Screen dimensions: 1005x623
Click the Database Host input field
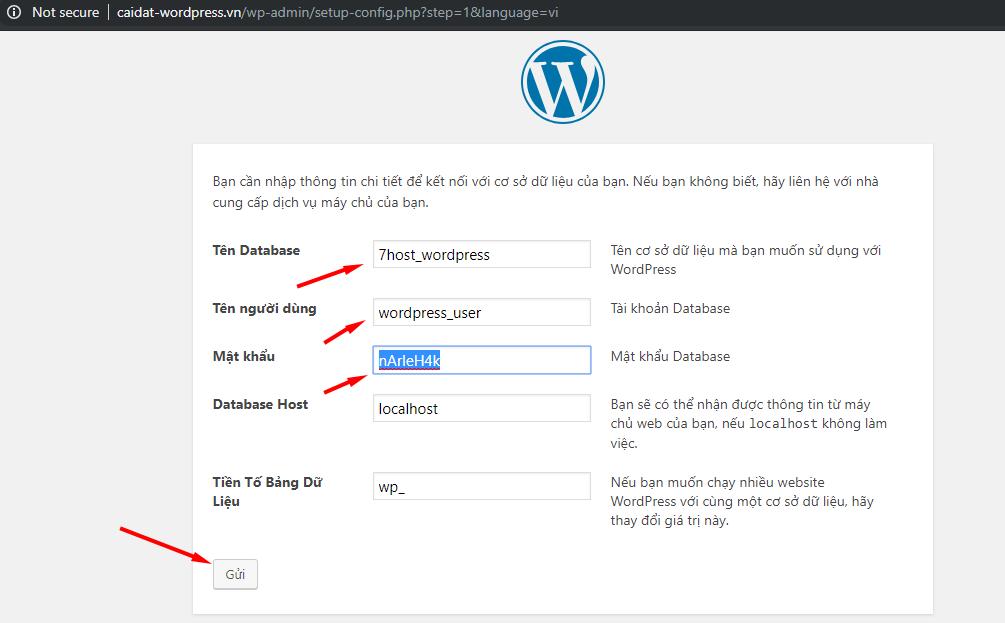click(x=481, y=408)
